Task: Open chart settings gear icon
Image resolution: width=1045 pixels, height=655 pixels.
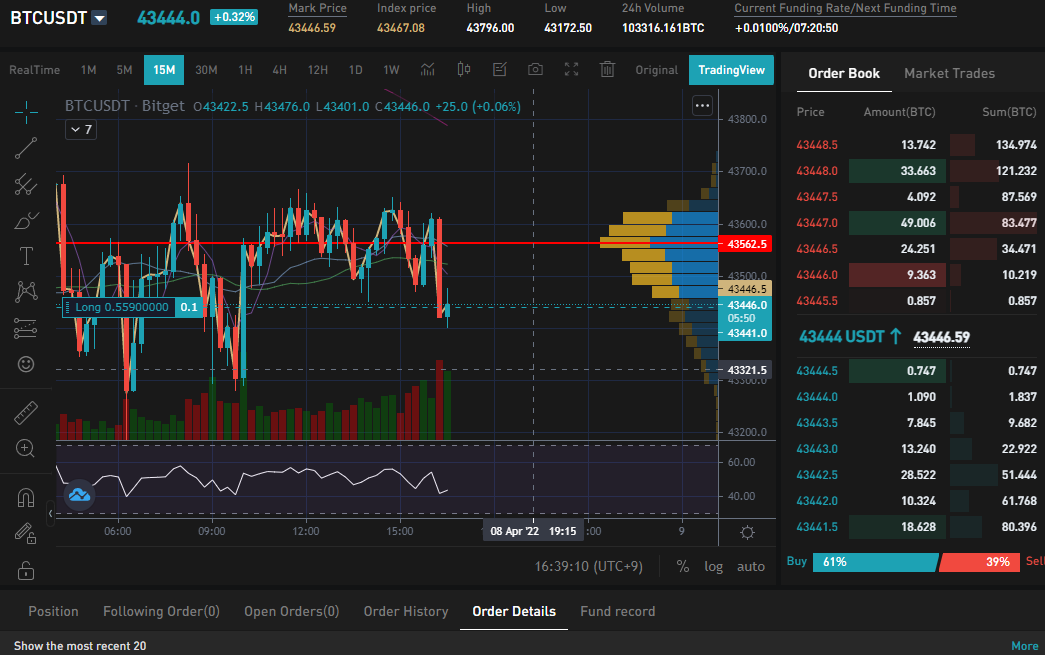Action: (747, 532)
